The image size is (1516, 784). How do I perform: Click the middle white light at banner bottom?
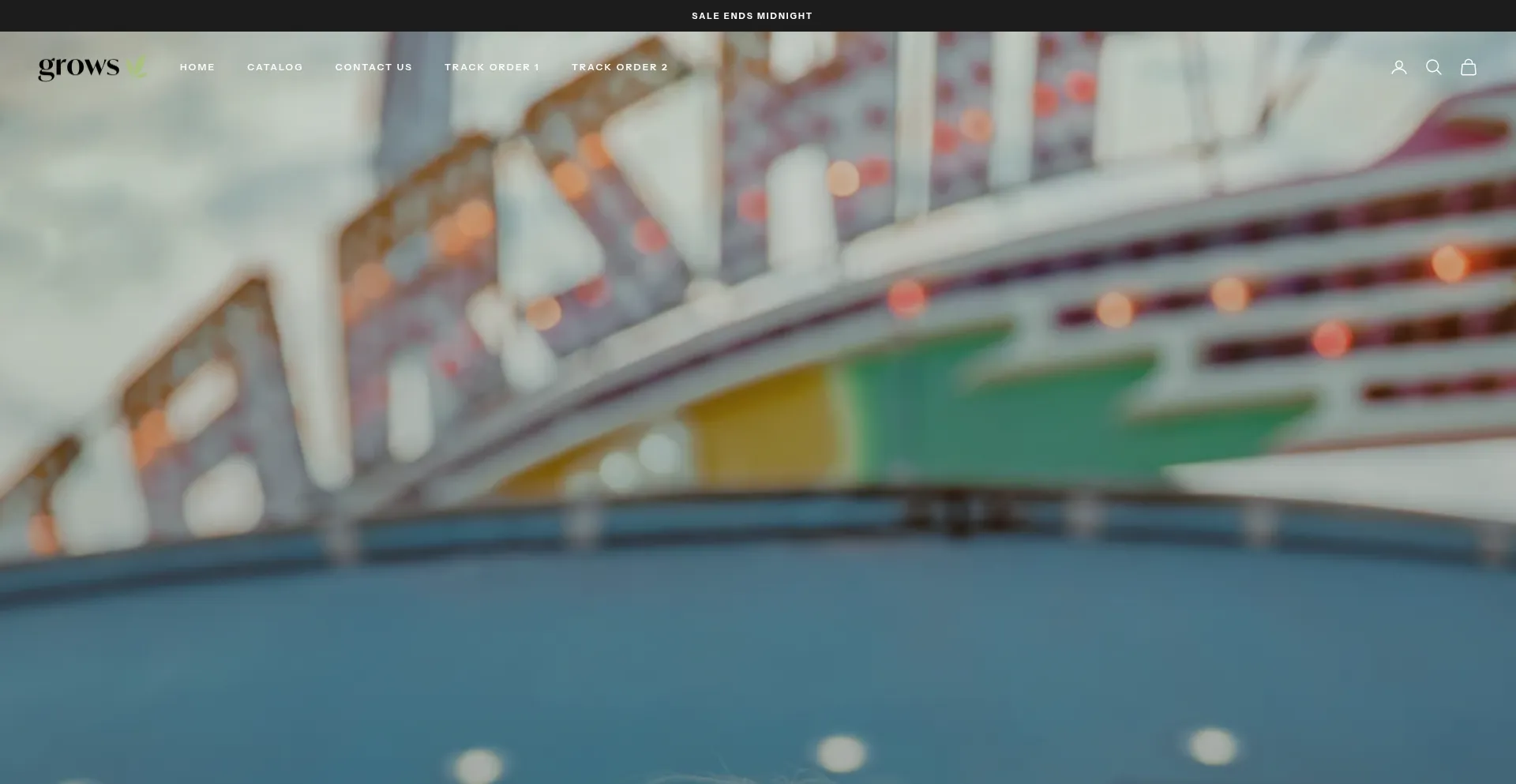pyautogui.click(x=841, y=752)
